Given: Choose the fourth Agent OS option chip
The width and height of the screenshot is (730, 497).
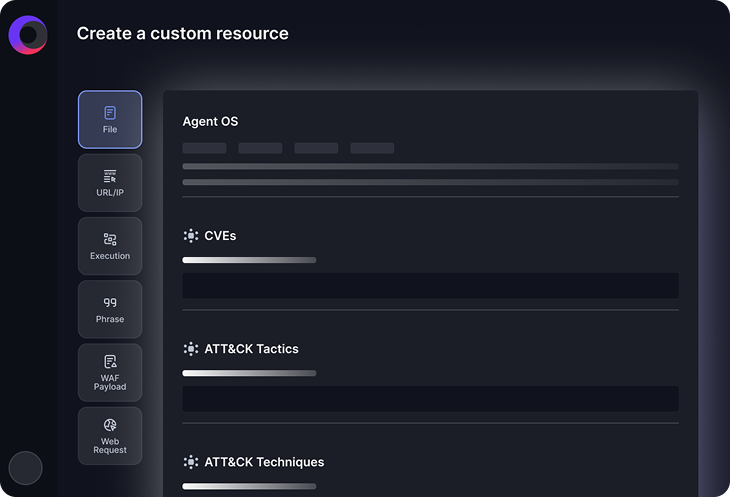Looking at the screenshot, I should point(372,148).
